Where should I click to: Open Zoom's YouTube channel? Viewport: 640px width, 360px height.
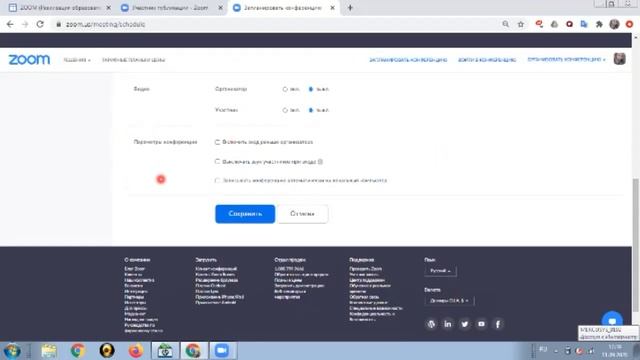pos(481,324)
